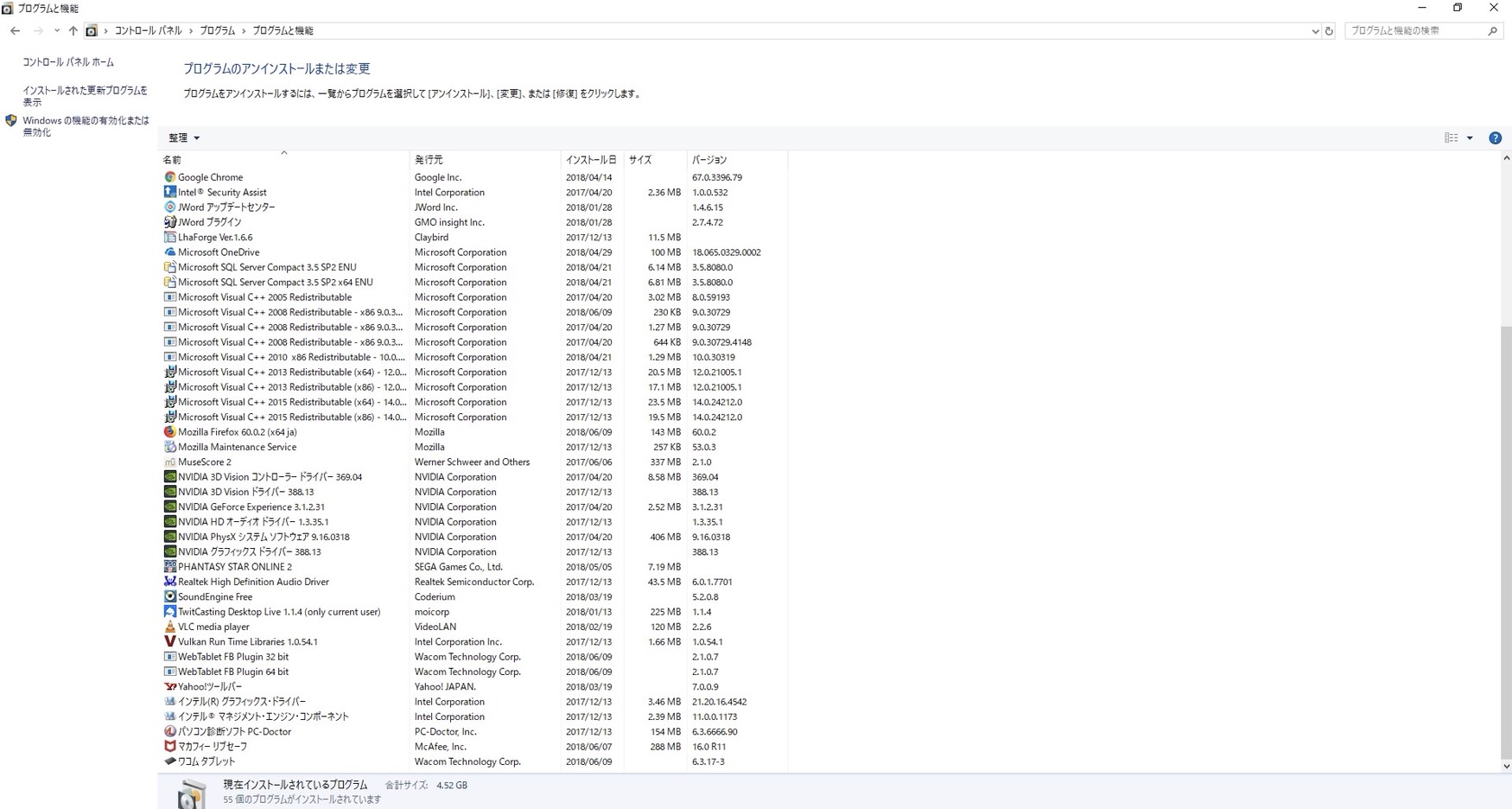Click the パソコン診断ソフト PC-Doctor icon
Image resolution: width=1512 pixels, height=809 pixels.
(170, 731)
